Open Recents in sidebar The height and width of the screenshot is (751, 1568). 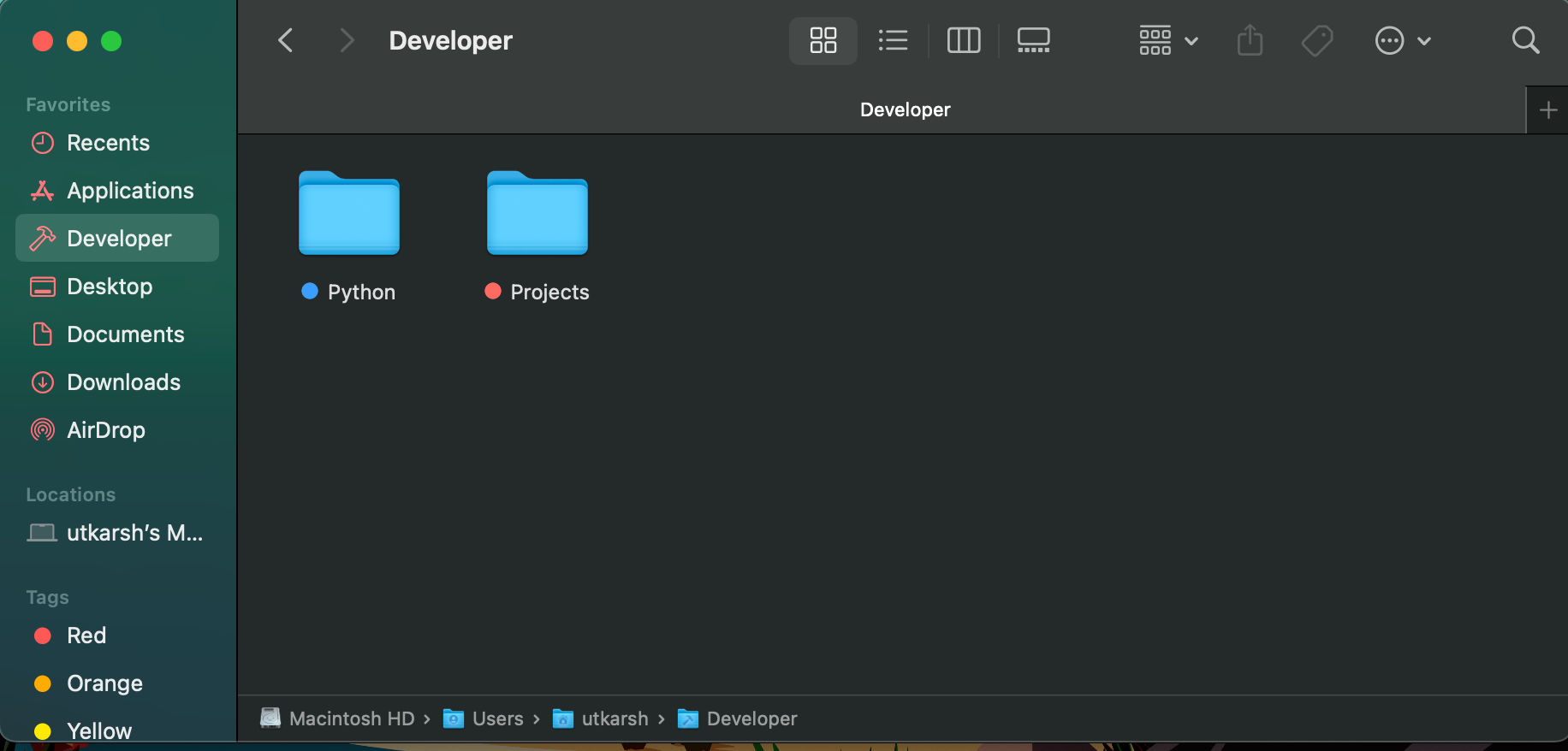coord(117,143)
